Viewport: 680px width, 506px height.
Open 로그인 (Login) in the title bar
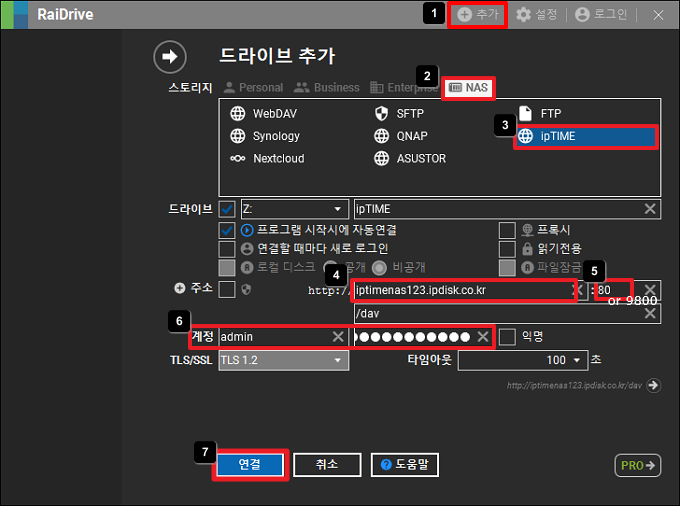click(601, 15)
